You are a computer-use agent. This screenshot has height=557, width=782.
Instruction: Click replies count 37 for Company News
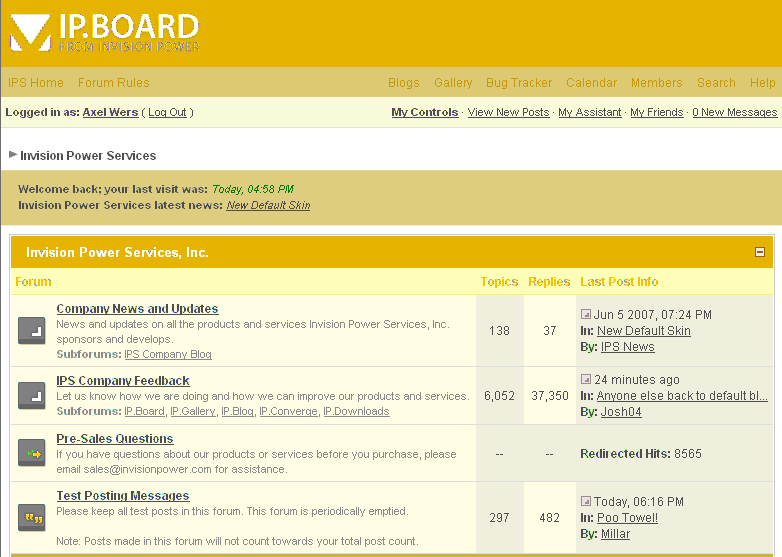550,331
